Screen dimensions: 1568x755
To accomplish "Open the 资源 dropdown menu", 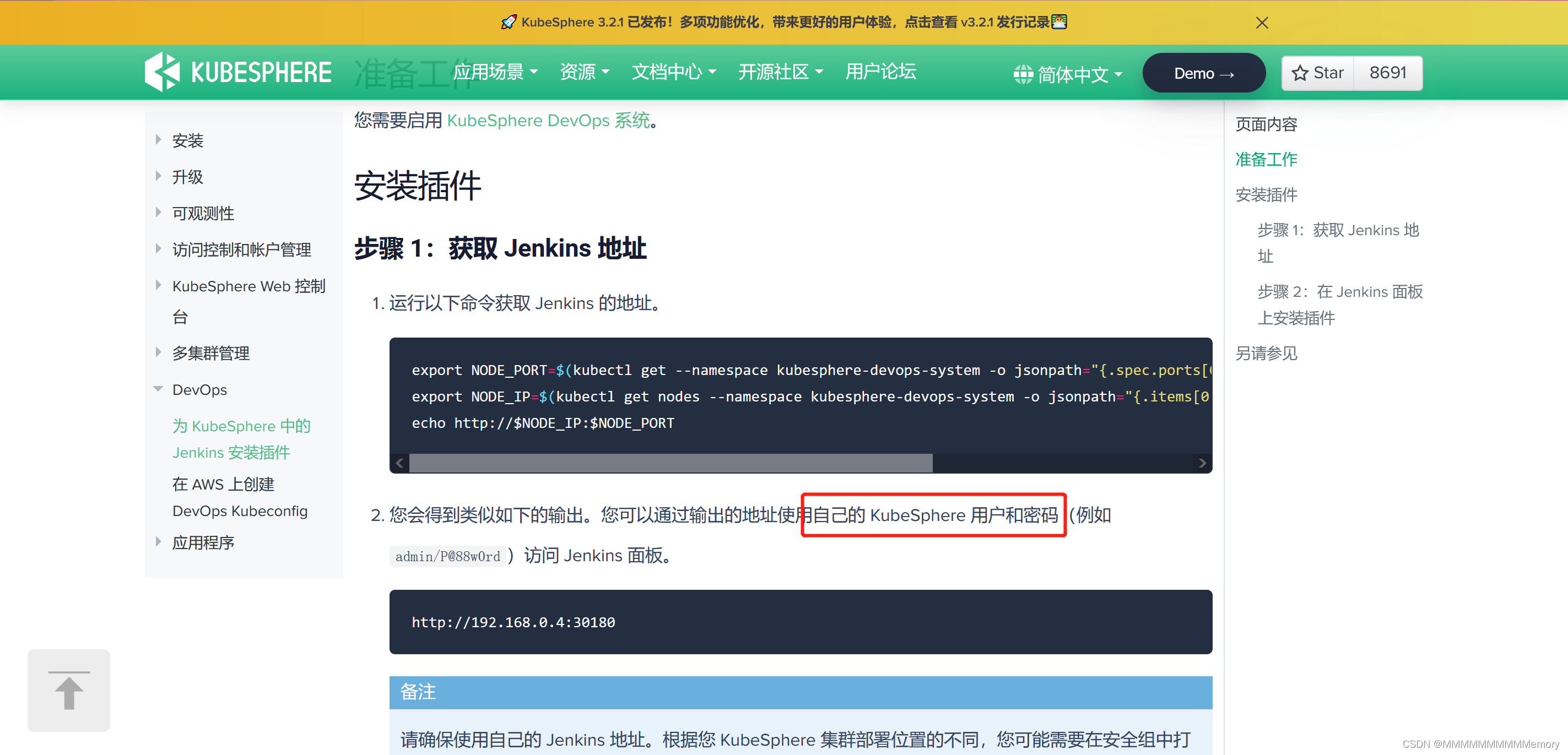I will coord(585,72).
